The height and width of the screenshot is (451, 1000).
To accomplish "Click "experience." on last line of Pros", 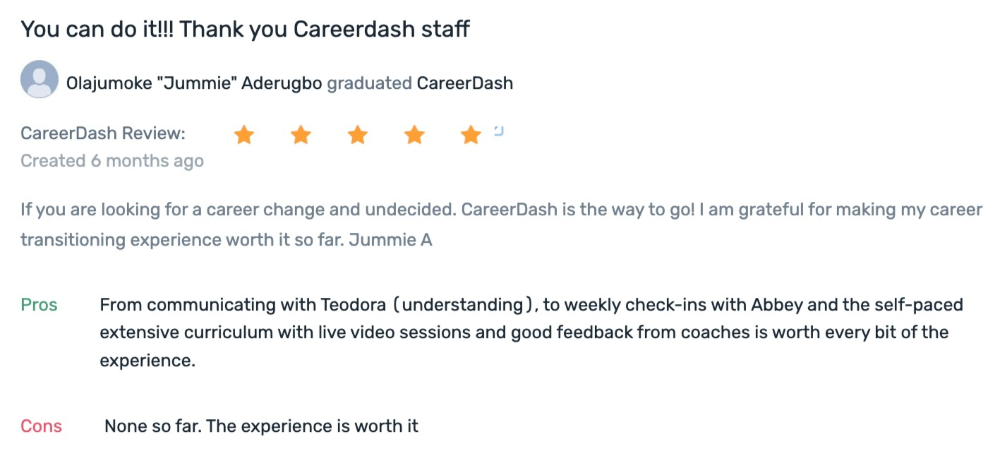I will tap(147, 360).
